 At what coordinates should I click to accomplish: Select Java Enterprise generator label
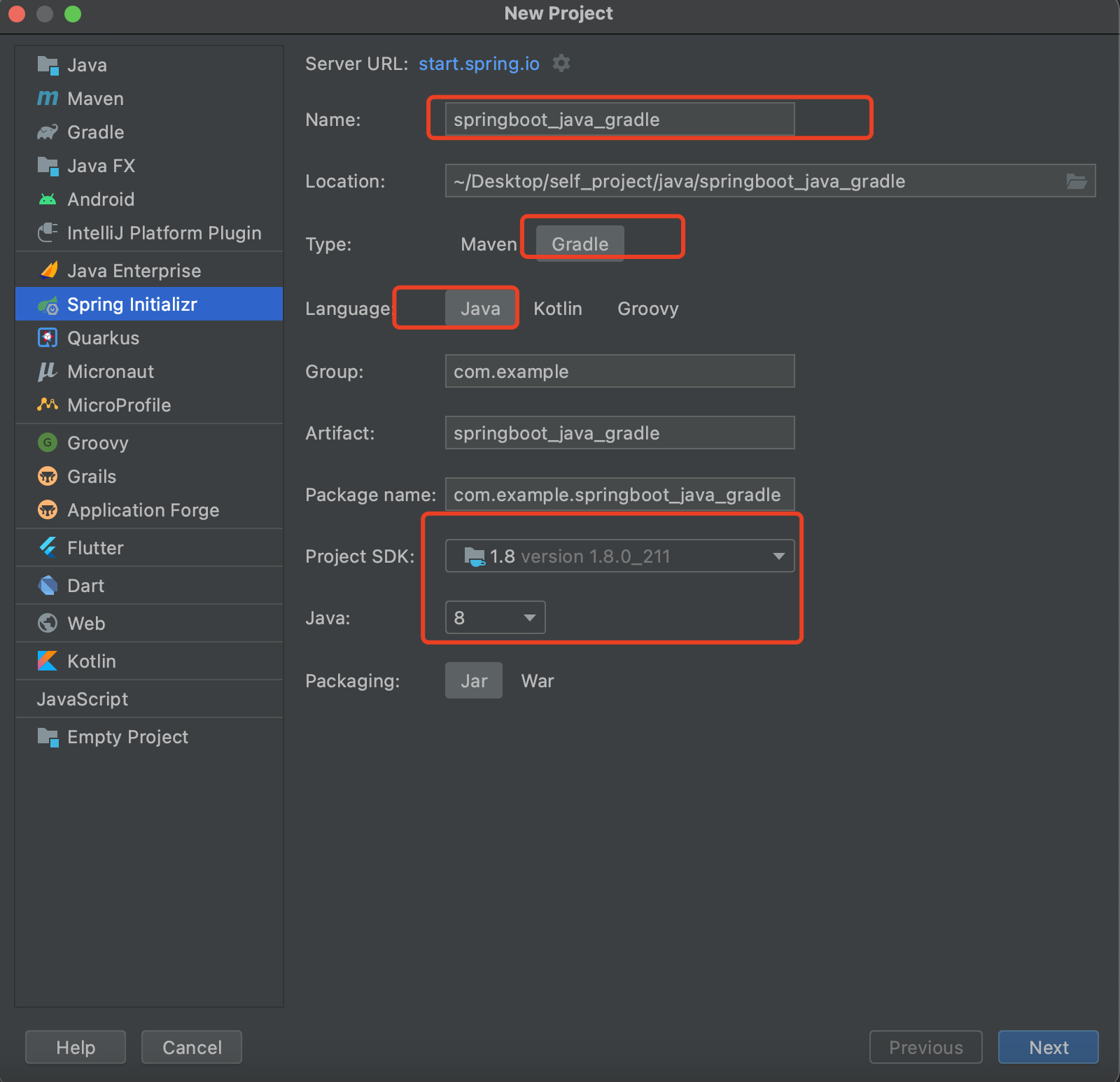(x=134, y=271)
